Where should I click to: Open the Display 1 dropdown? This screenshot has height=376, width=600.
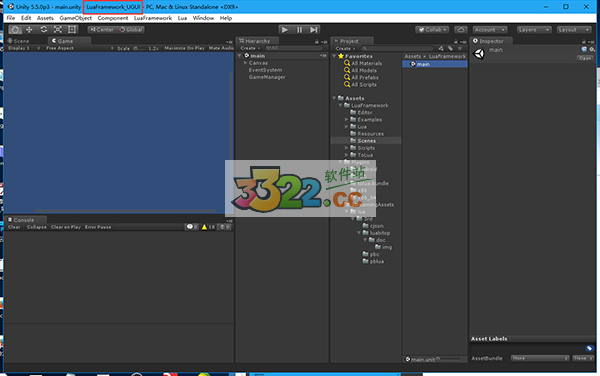point(24,48)
